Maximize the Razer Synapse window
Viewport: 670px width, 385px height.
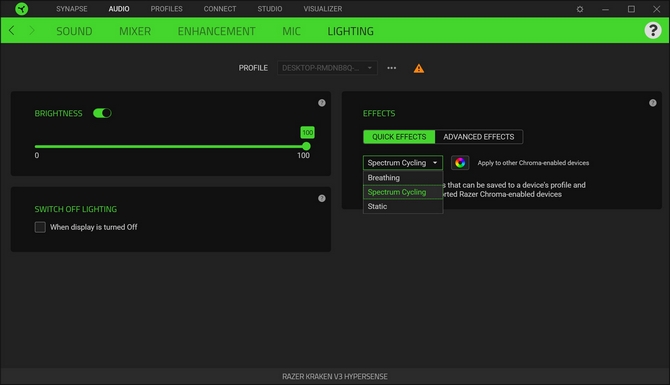point(631,9)
